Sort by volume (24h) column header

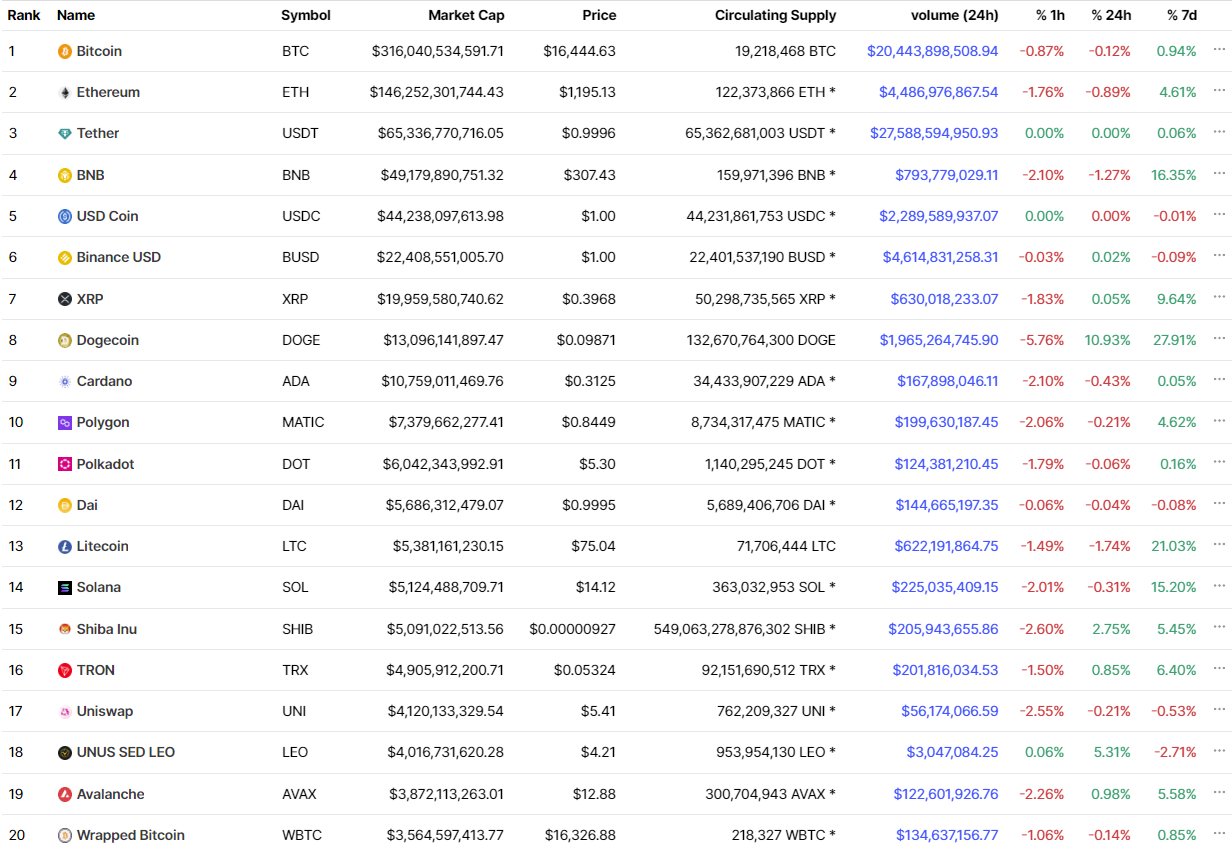(x=954, y=15)
